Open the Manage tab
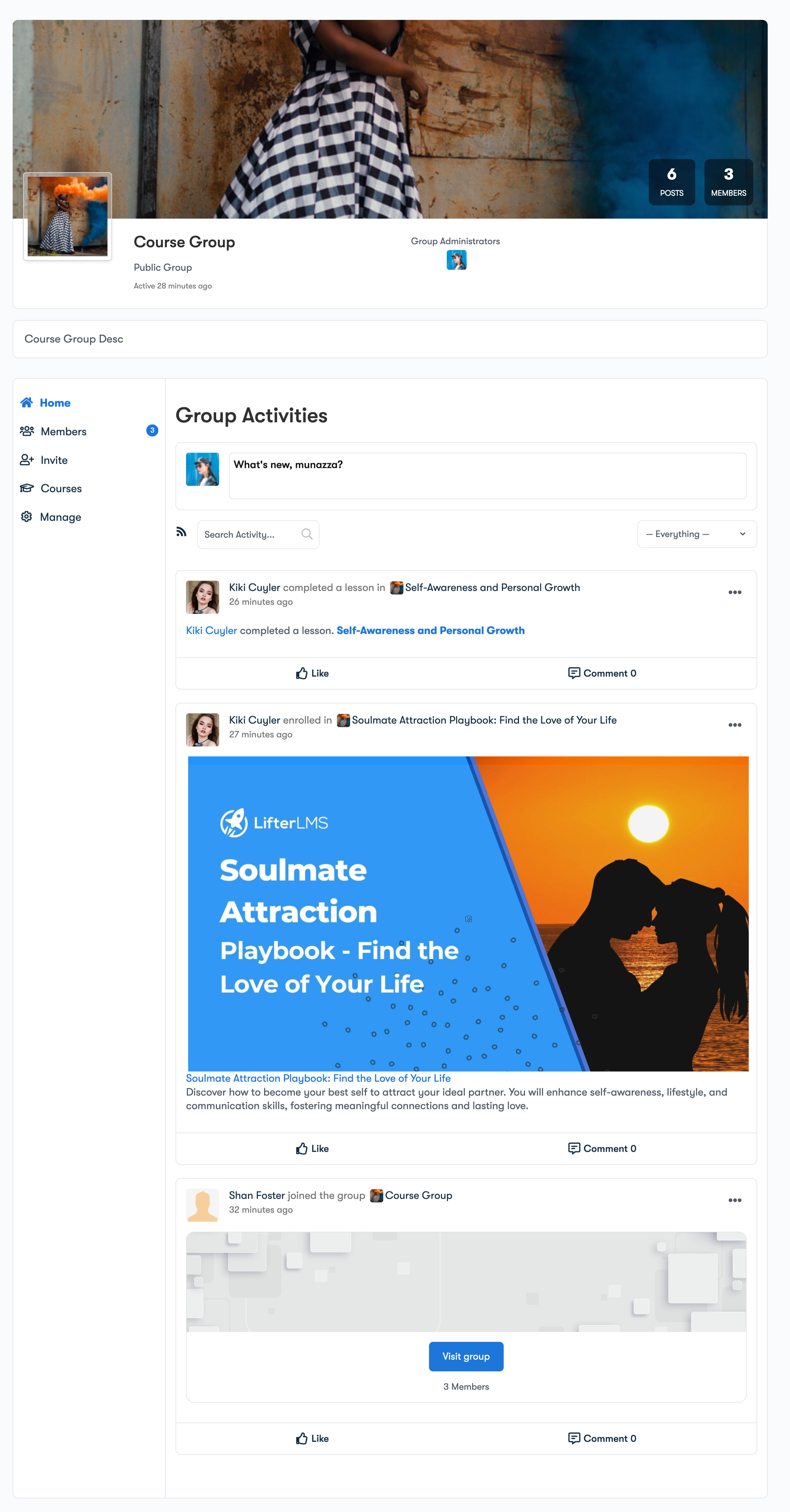The height and width of the screenshot is (1512, 790). (x=61, y=517)
